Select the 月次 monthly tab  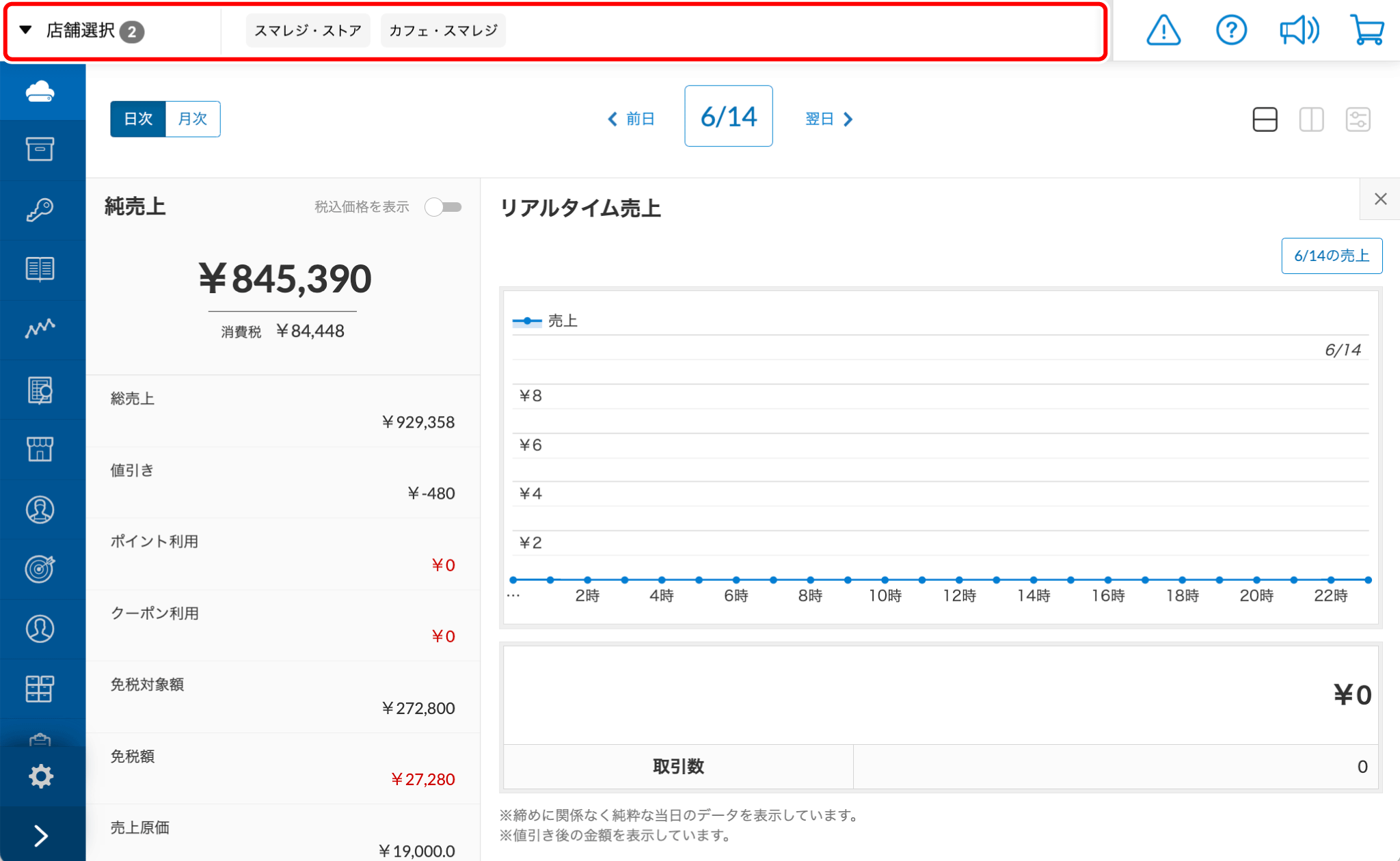pos(193,119)
